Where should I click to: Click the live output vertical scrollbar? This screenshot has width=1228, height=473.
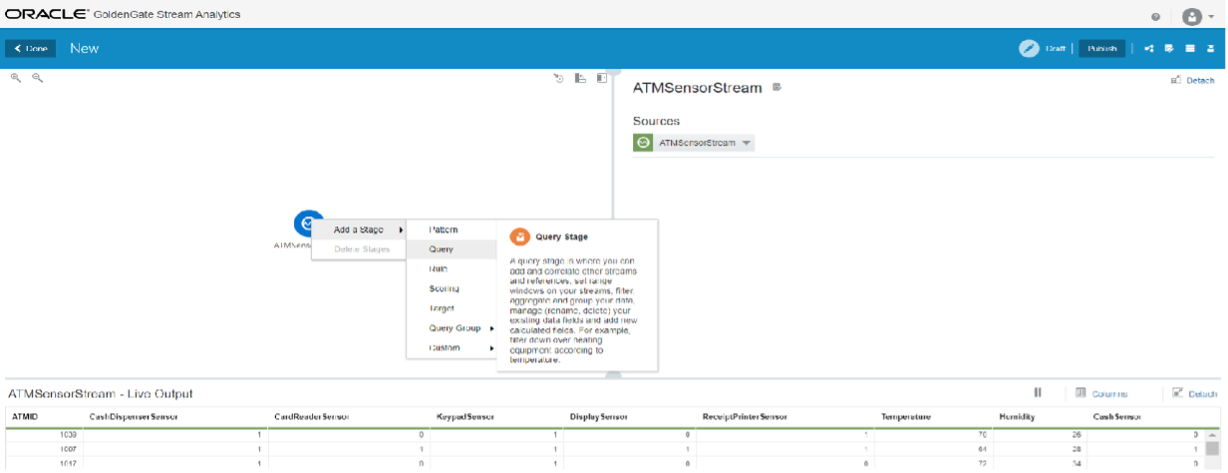tap(1212, 451)
